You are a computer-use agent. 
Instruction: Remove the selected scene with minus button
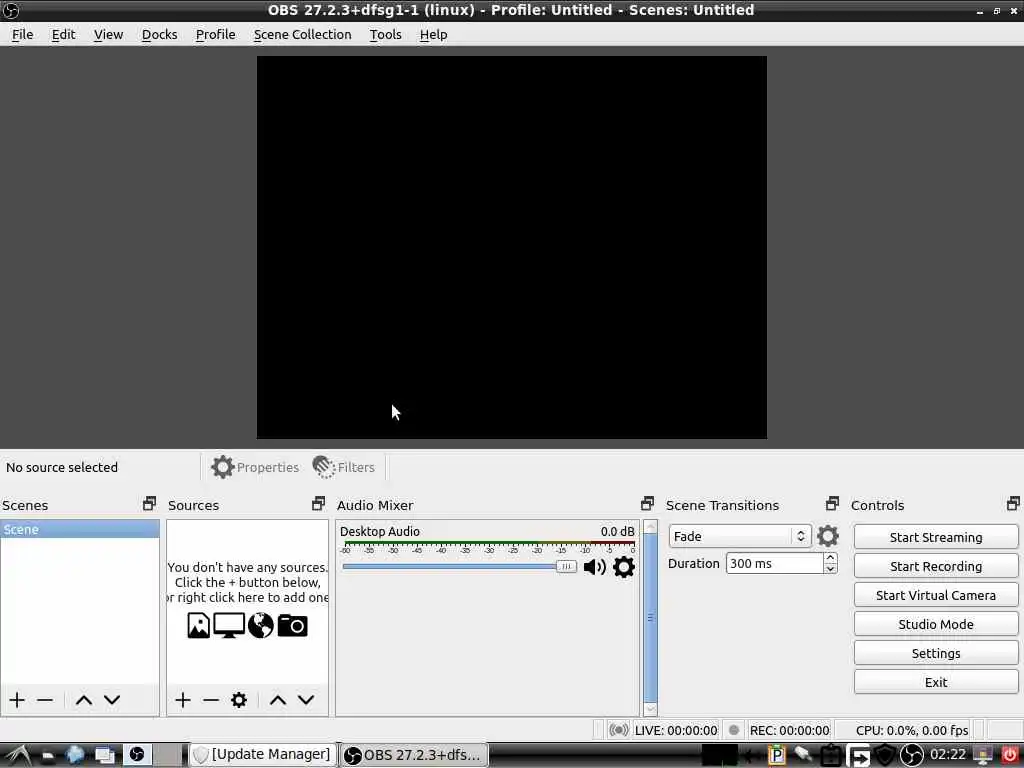[45, 700]
